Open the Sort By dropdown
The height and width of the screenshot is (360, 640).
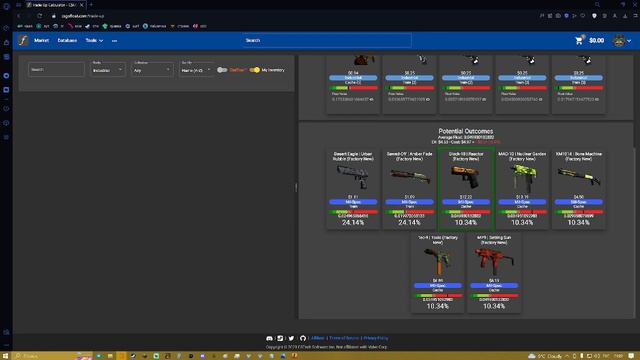pos(196,69)
